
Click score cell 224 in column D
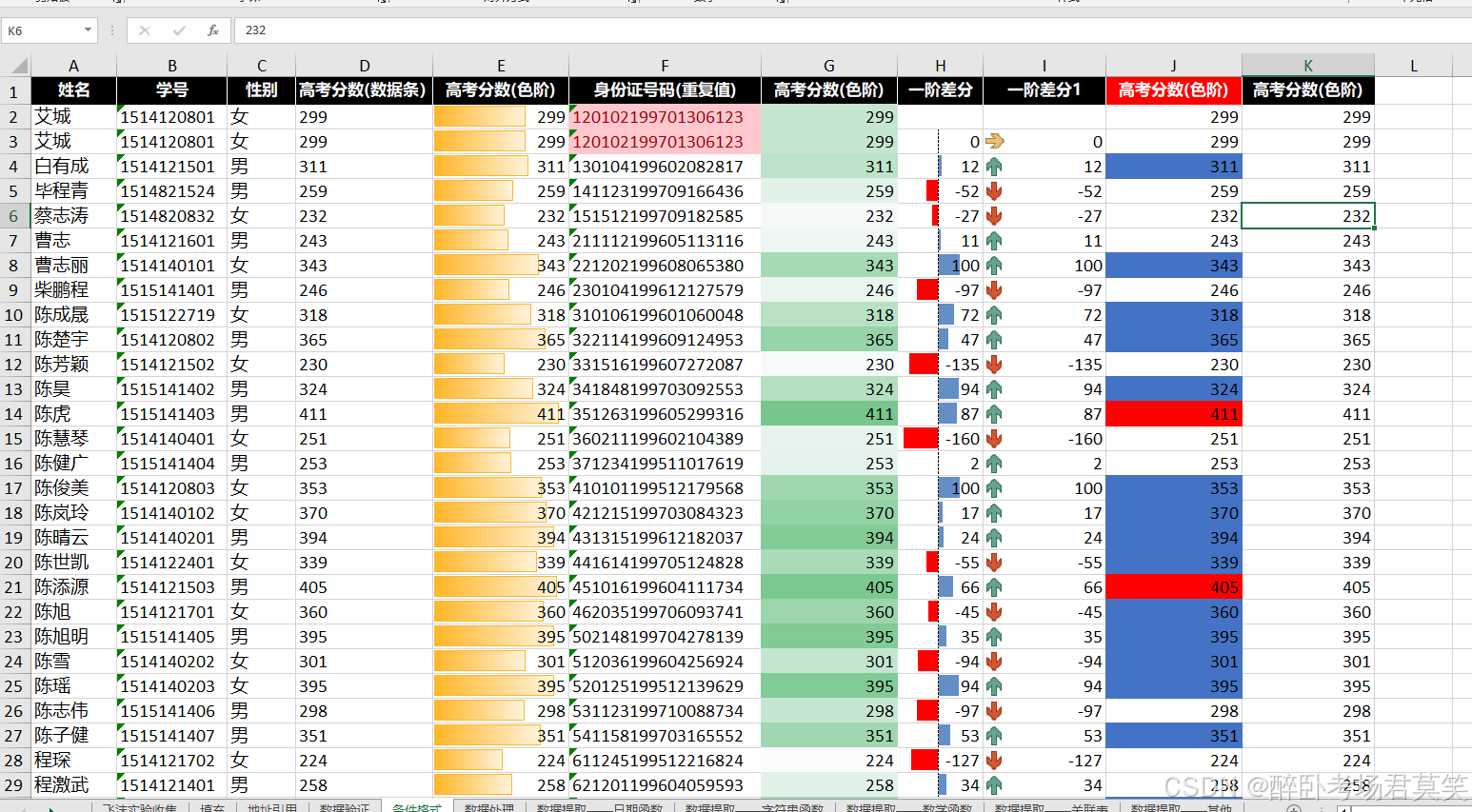point(364,760)
